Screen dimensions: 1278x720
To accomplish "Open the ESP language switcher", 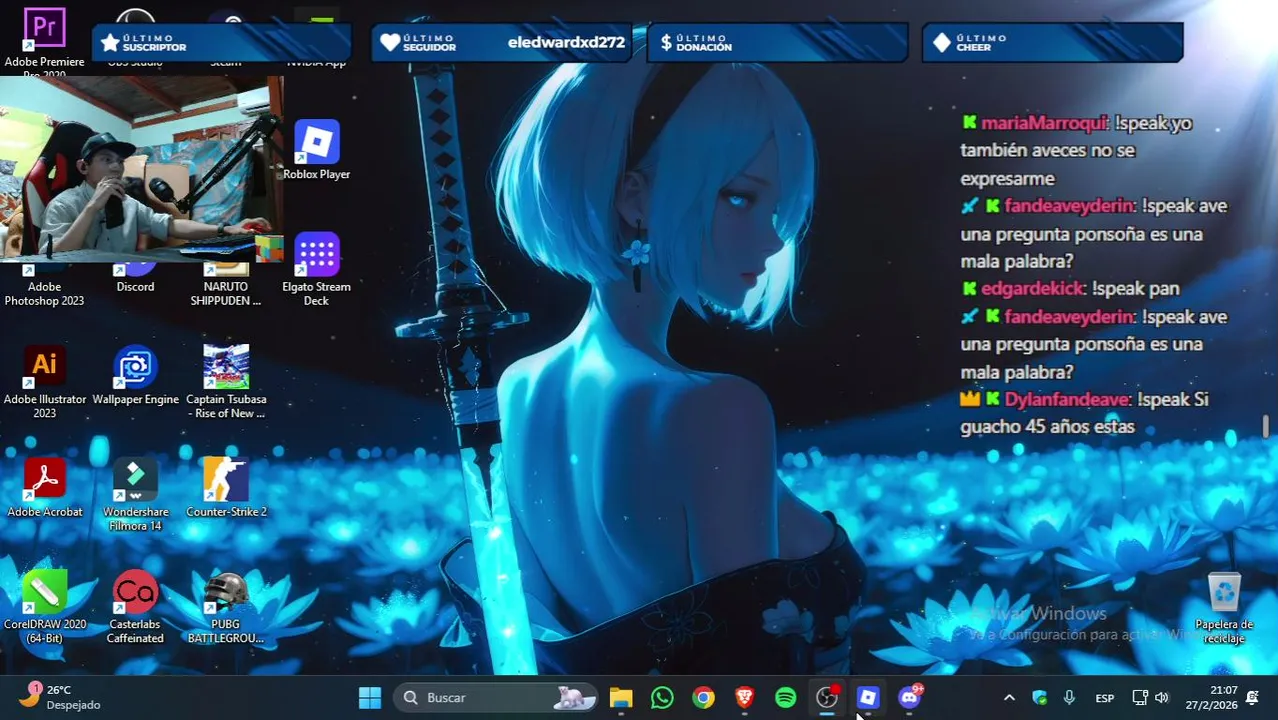I will [x=1105, y=697].
